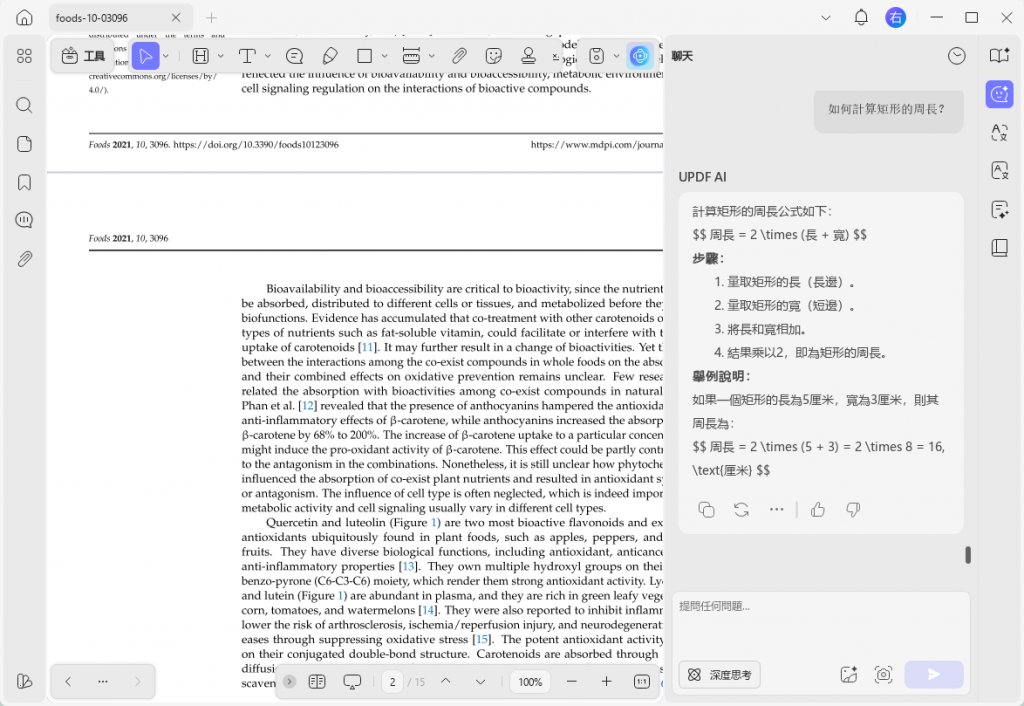Open the ellipsis menu in bottom-left navigation
1024x706 pixels.
coord(103,681)
